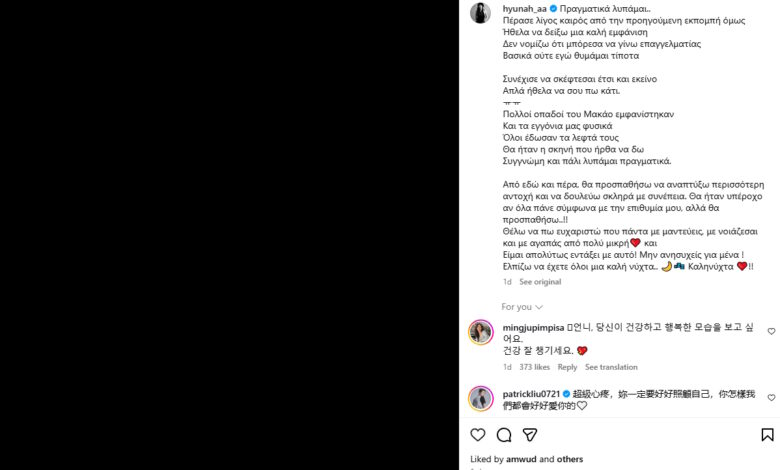780x470 pixels.
Task: Save the post with the bookmark icon
Action: (x=768, y=435)
